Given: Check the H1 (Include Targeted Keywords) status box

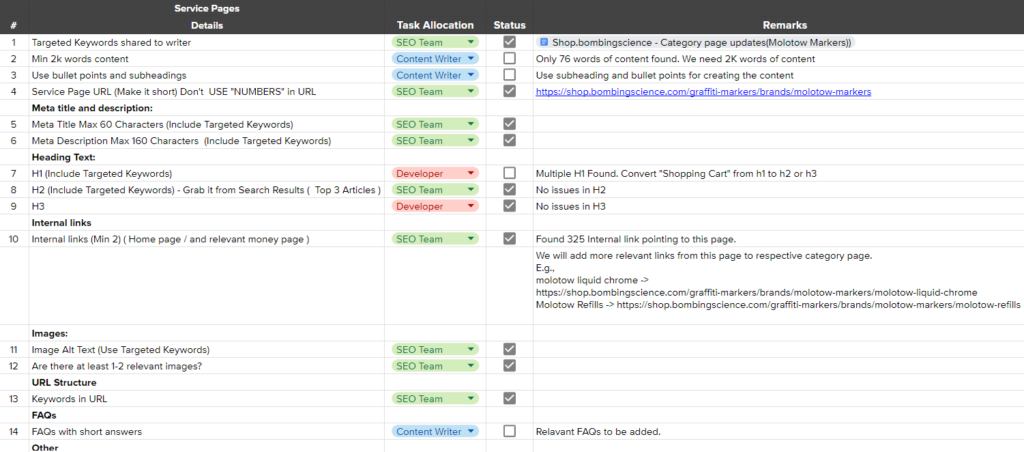Looking at the screenshot, I should pyautogui.click(x=509, y=173).
